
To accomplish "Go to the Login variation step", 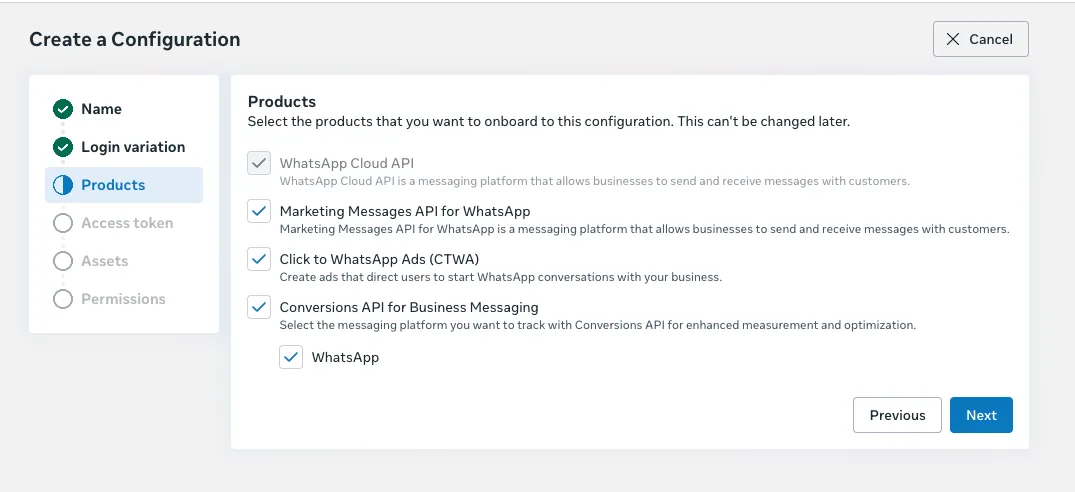I will [x=133, y=147].
